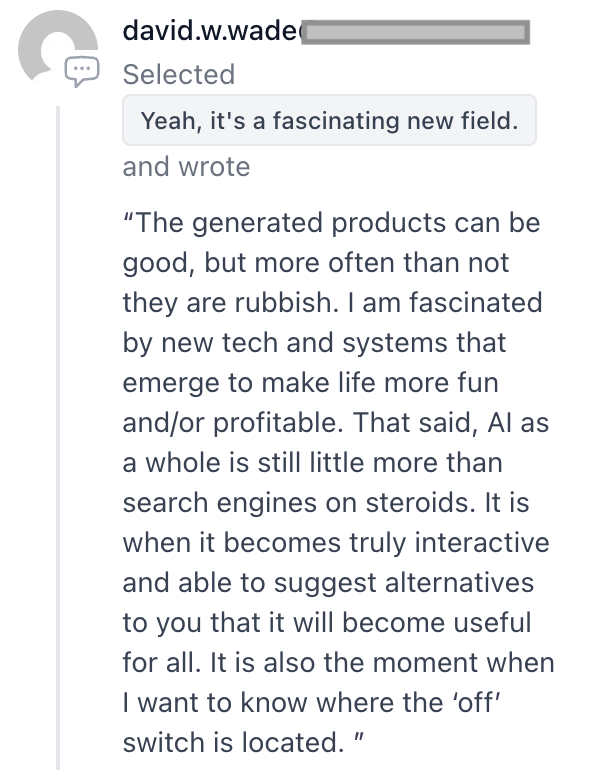Screen dimensions: 602x778
Task: Click the line "to you that it will become useful"
Action: point(325,622)
